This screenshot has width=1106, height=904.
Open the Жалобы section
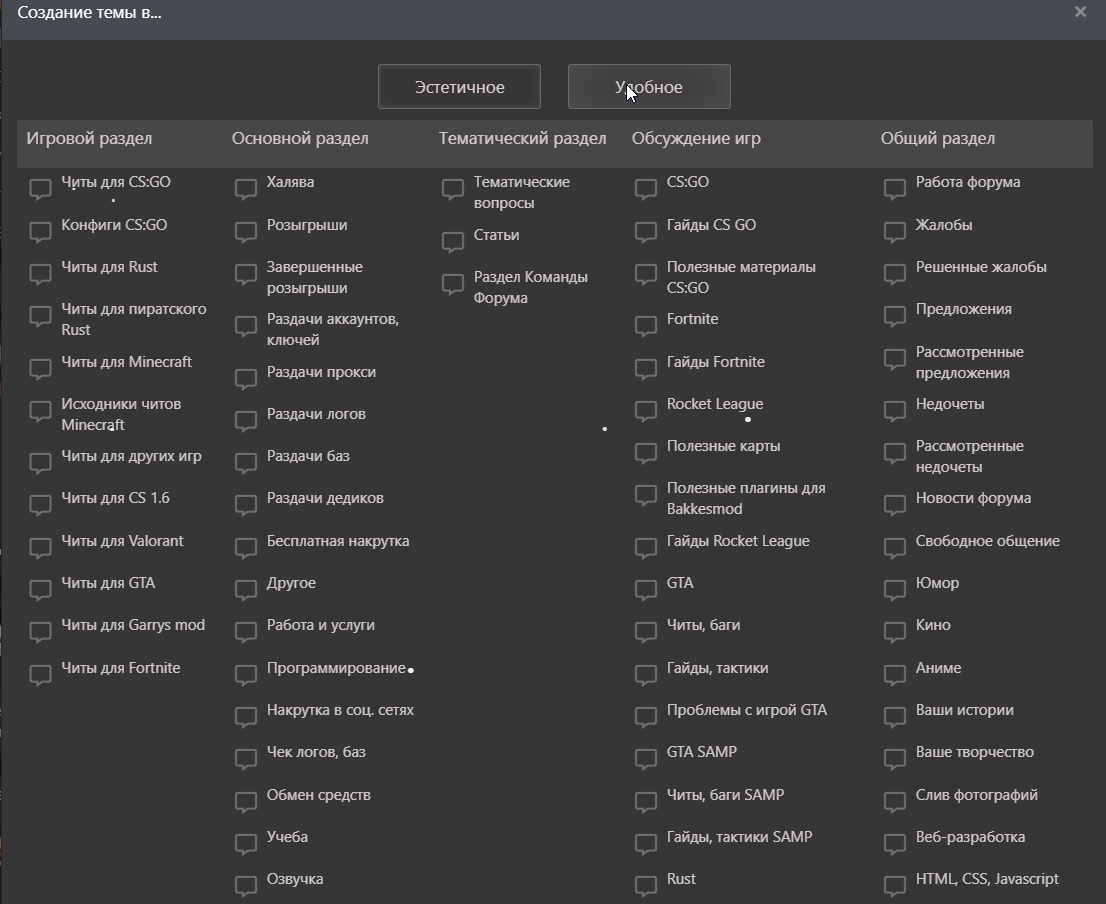(944, 225)
